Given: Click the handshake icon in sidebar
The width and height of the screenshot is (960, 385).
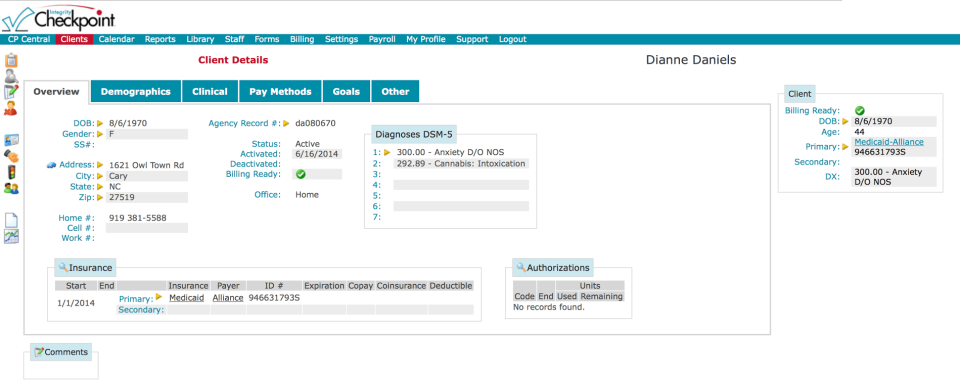Looking at the screenshot, I should coord(11,156).
